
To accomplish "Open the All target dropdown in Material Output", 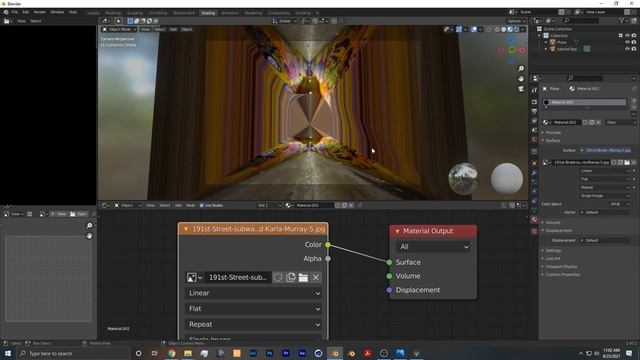I will [x=433, y=247].
